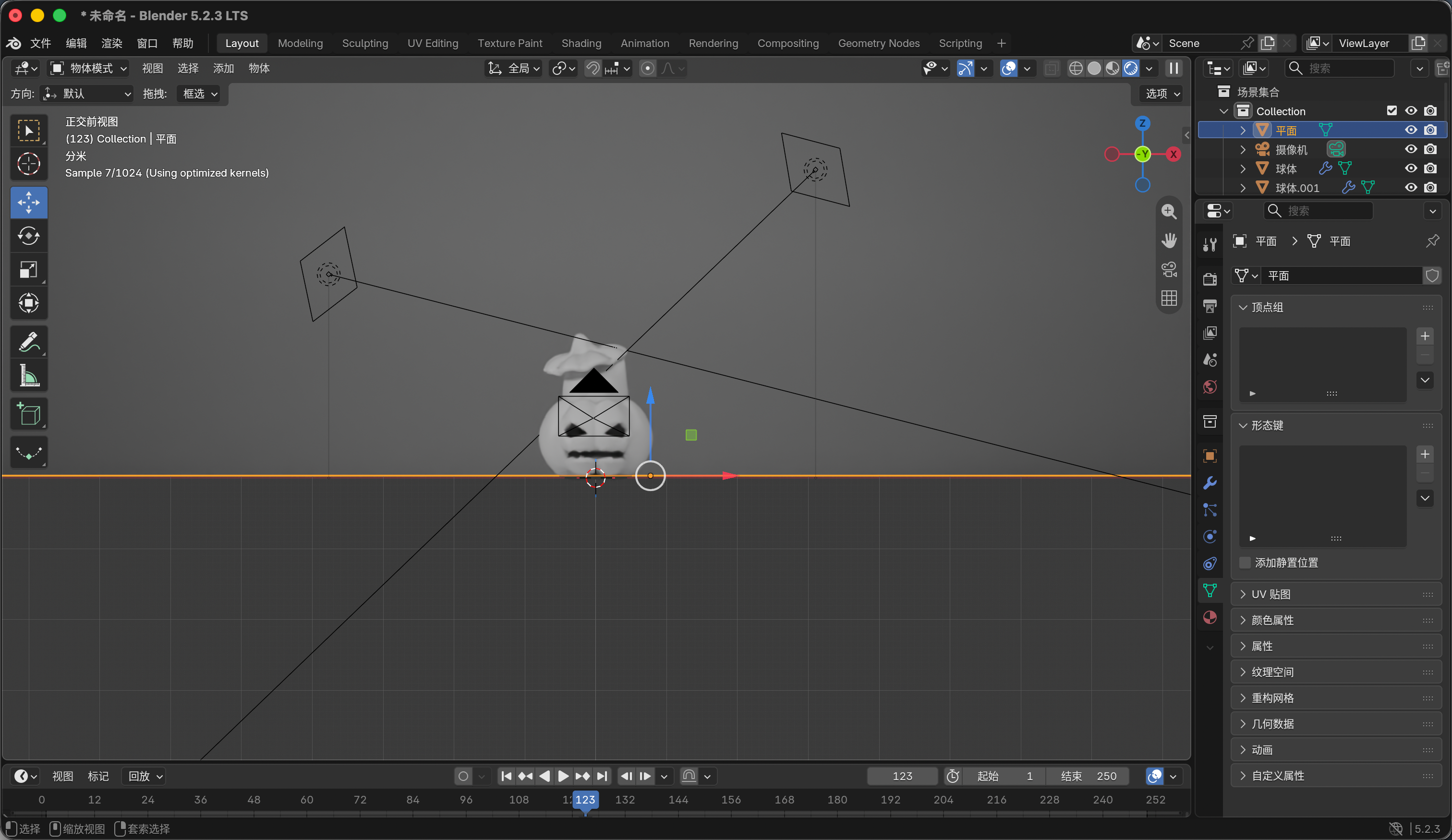Expand the 几何数据 panel

pyautogui.click(x=1336, y=724)
